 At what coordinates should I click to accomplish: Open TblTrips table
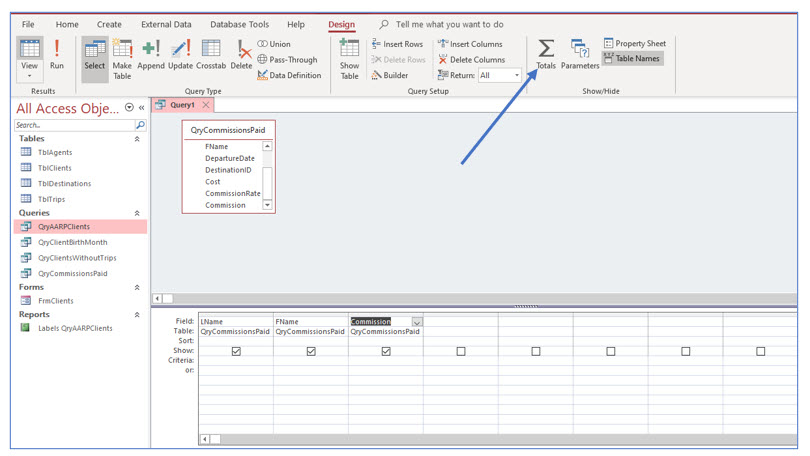coord(52,199)
